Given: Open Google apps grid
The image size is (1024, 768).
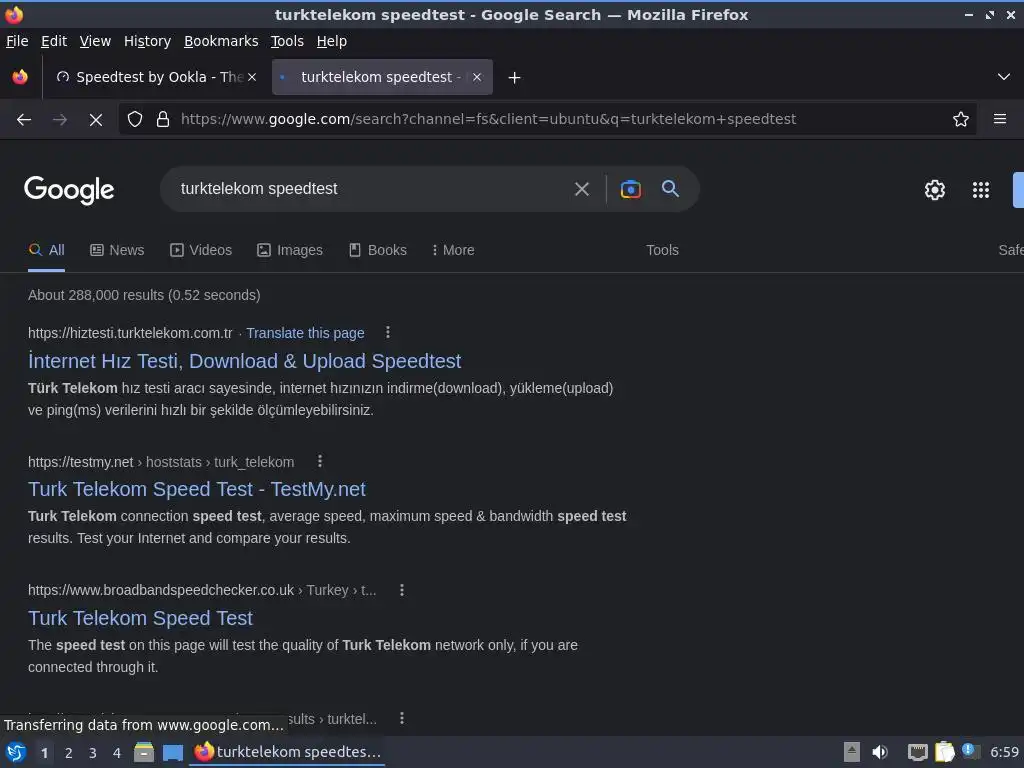Looking at the screenshot, I should coord(981,190).
